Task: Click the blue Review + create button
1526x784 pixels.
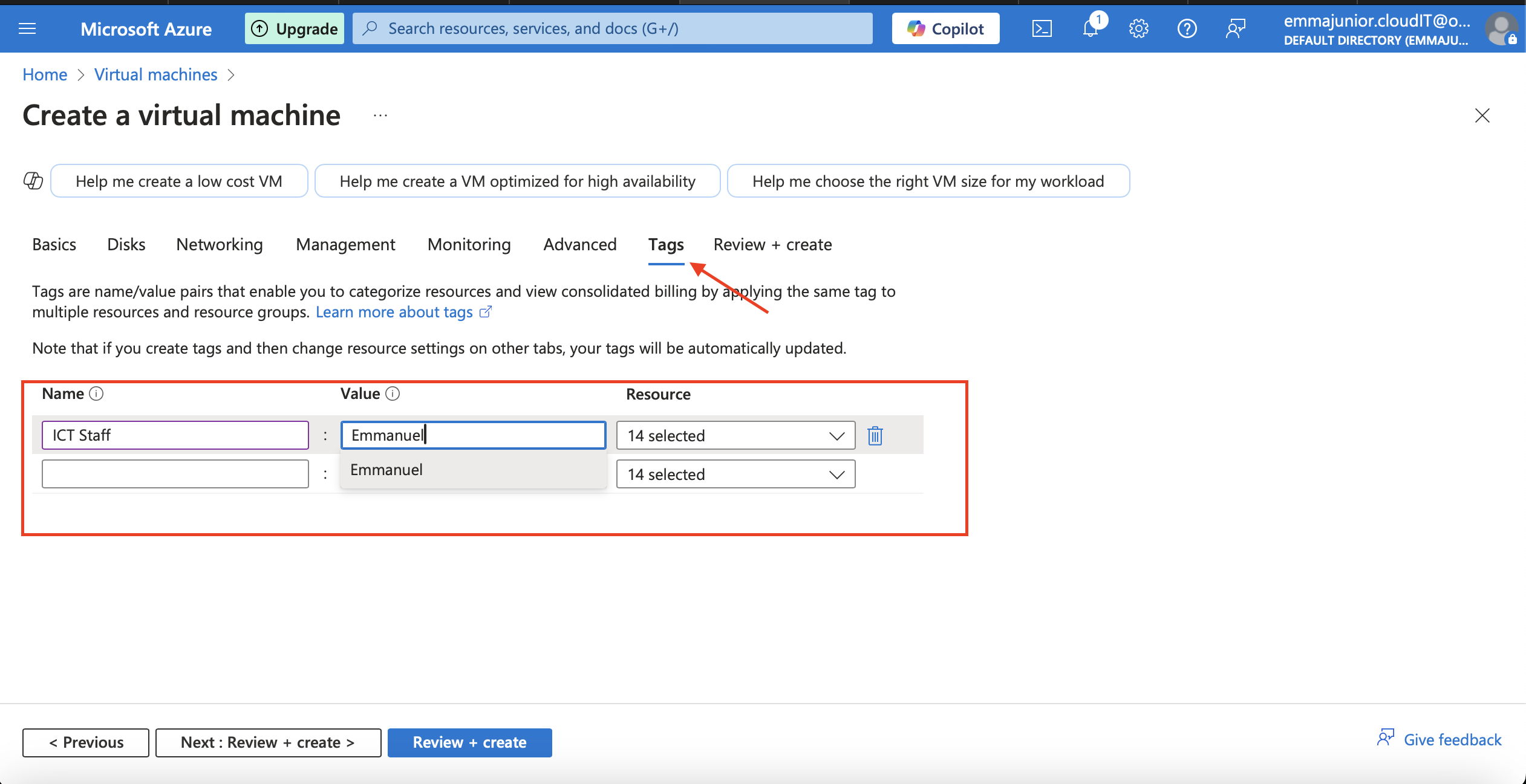Action: [469, 742]
